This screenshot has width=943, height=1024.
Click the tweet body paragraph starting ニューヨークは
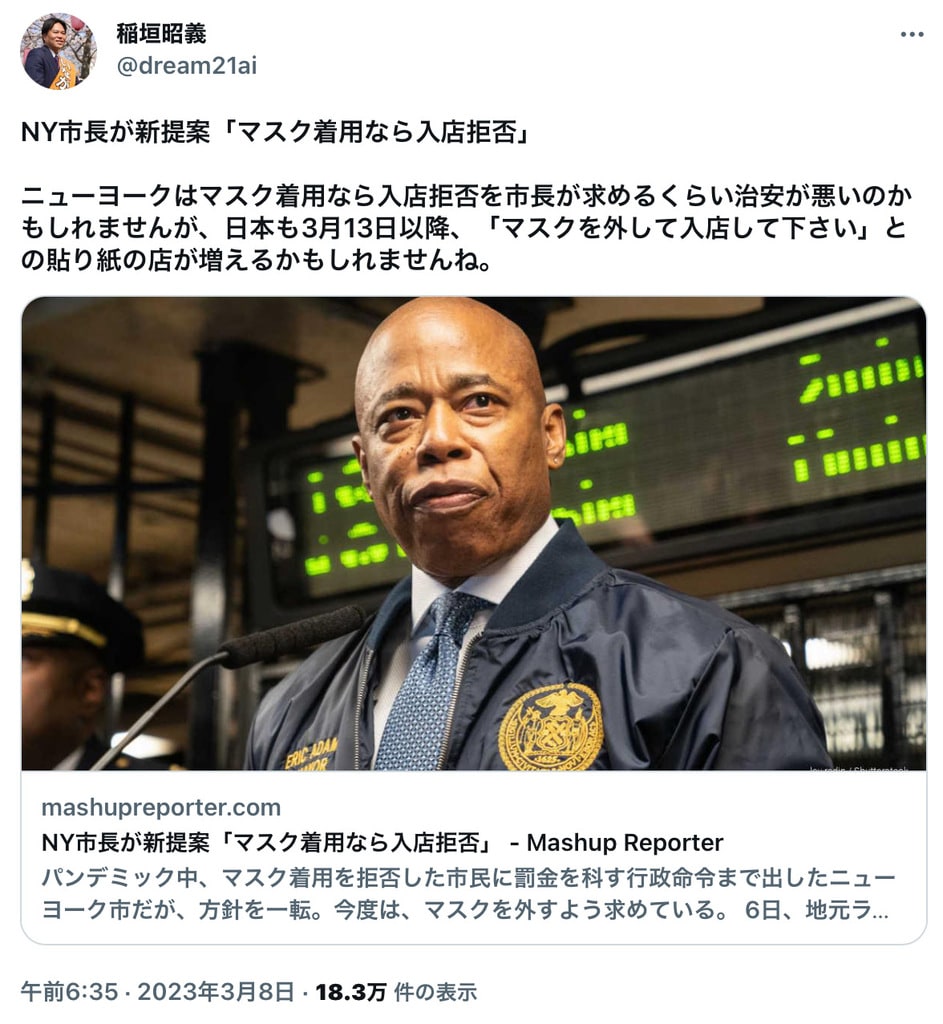(x=466, y=228)
